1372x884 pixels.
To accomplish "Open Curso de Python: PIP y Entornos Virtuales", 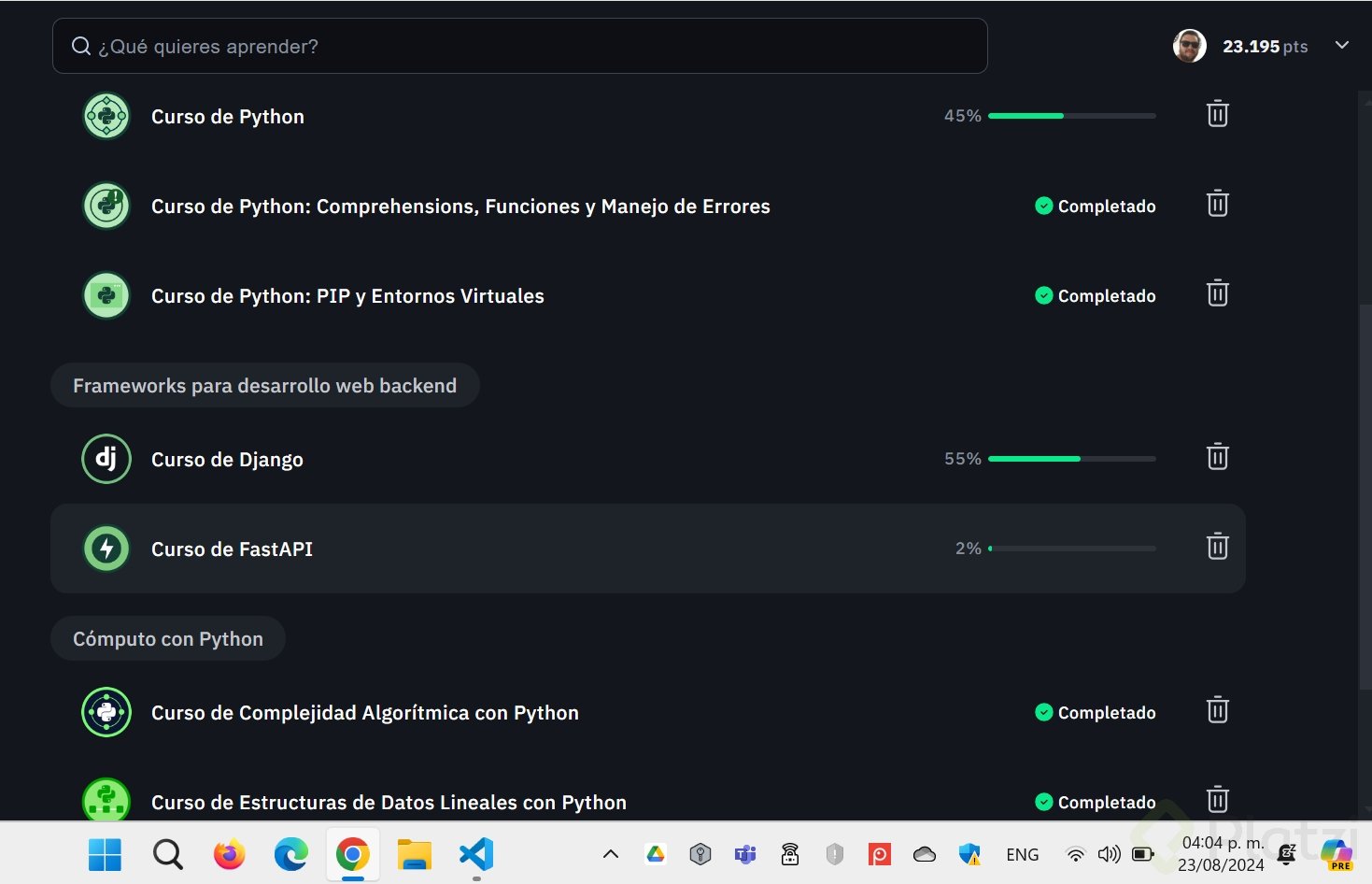I will coord(347,296).
